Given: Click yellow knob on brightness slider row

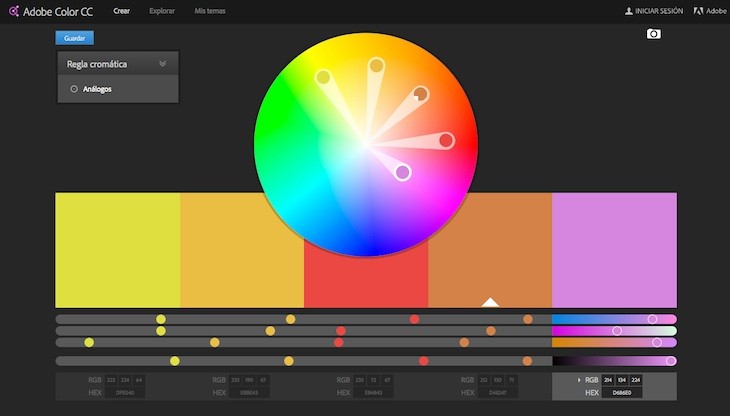Looking at the screenshot, I should point(175,361).
